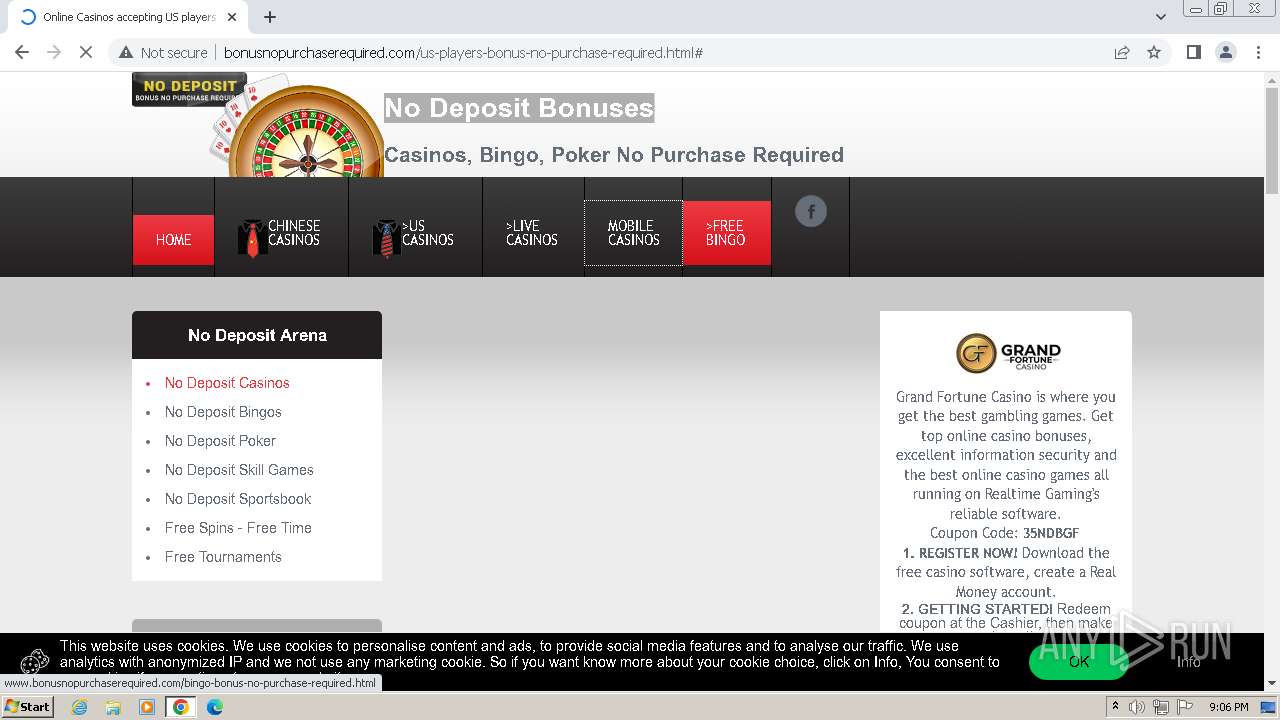Open the No Deposit Sportsbook link

pyautogui.click(x=238, y=499)
